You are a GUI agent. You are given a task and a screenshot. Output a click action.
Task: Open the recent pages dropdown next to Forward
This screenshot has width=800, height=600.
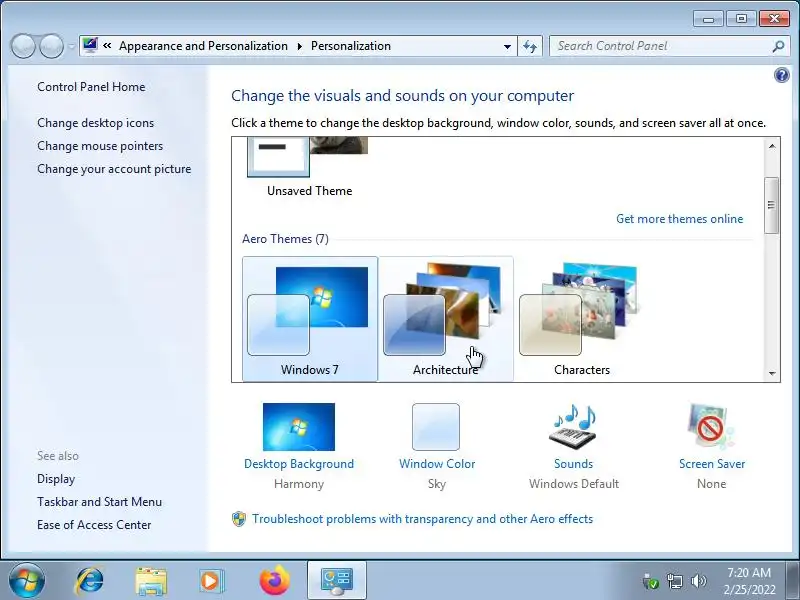(71, 46)
